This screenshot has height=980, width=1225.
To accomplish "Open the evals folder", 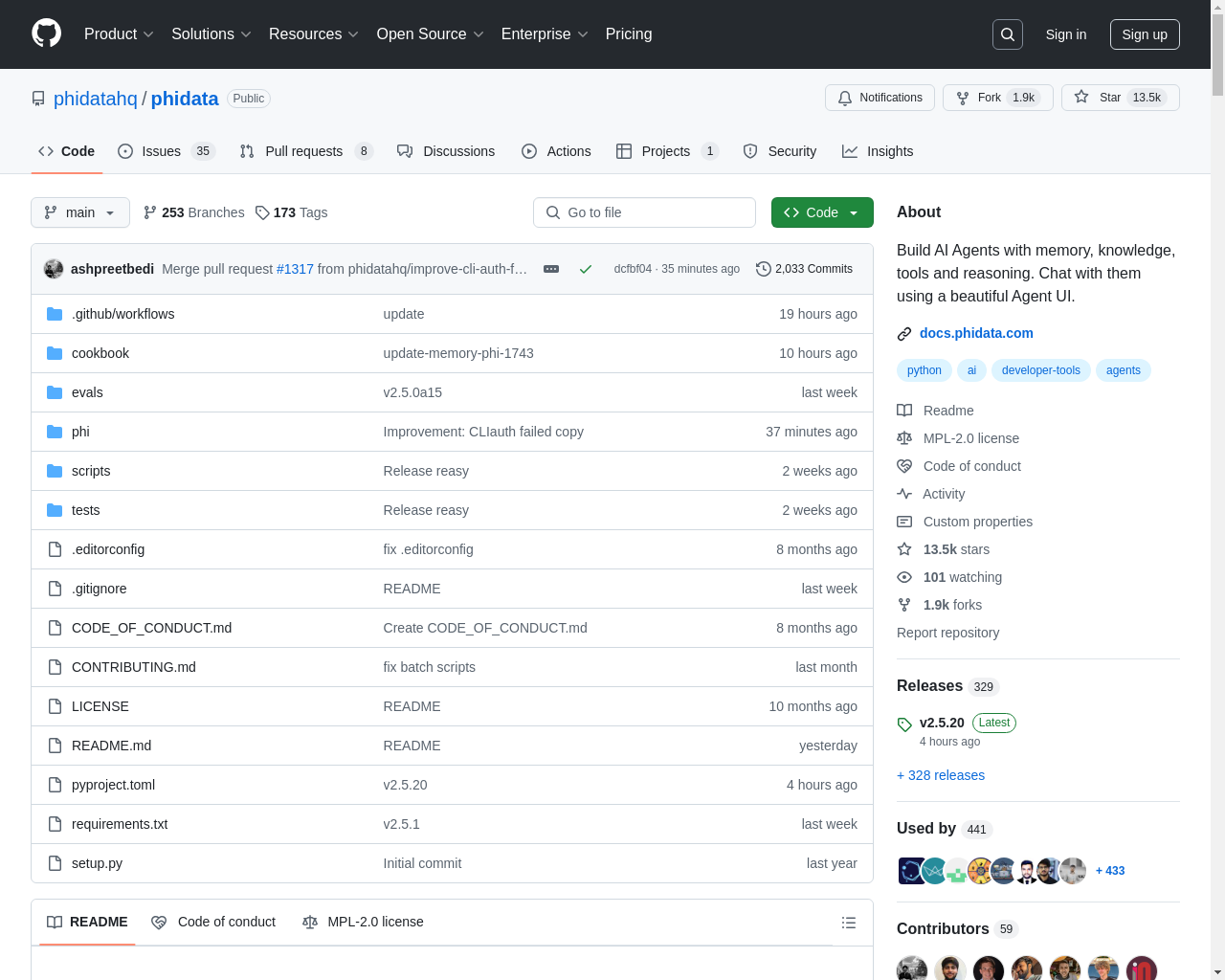I will coord(87,392).
